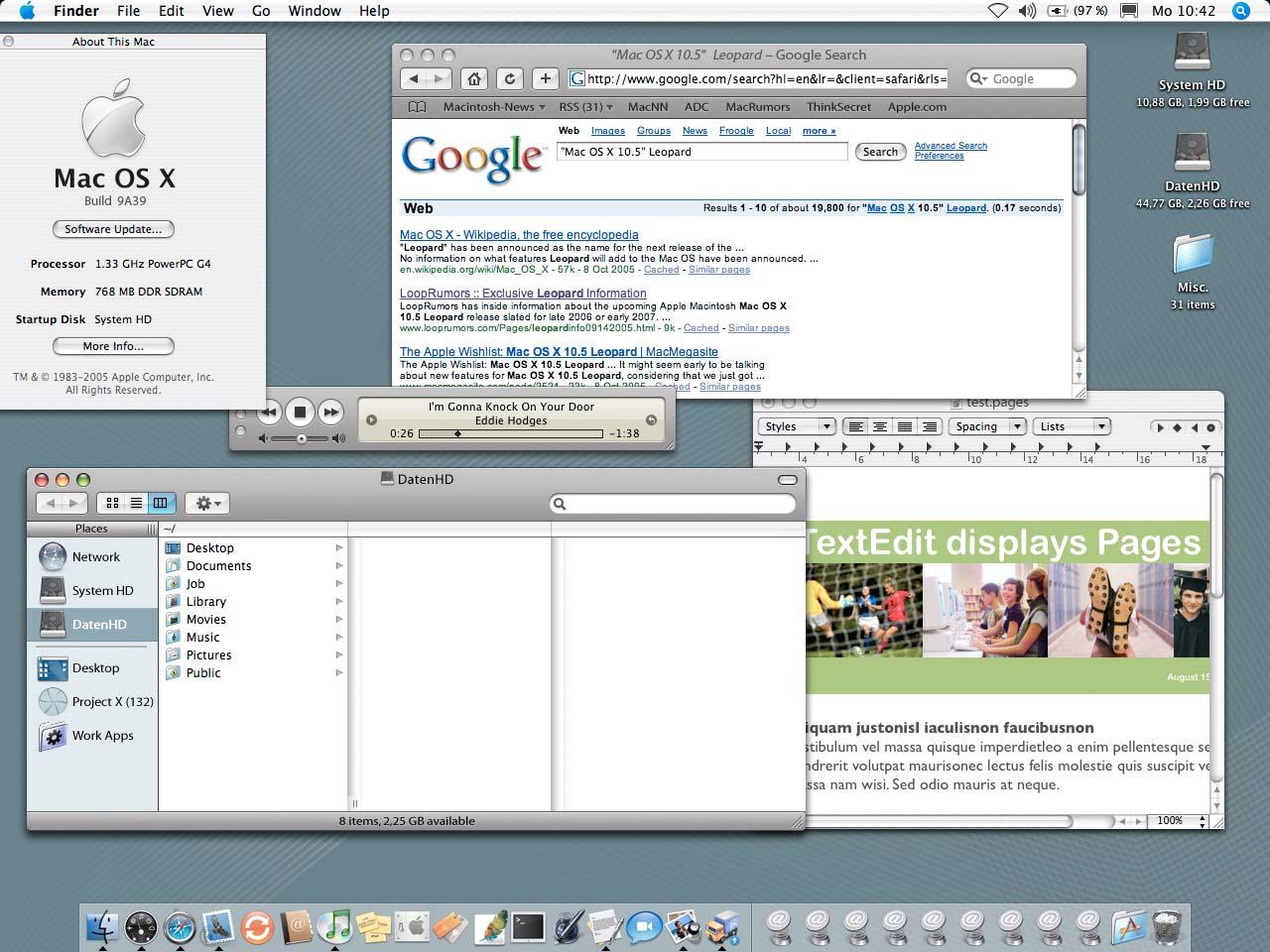Switch to Google's Images tab
Viewport: 1270px width, 952px height.
click(608, 131)
